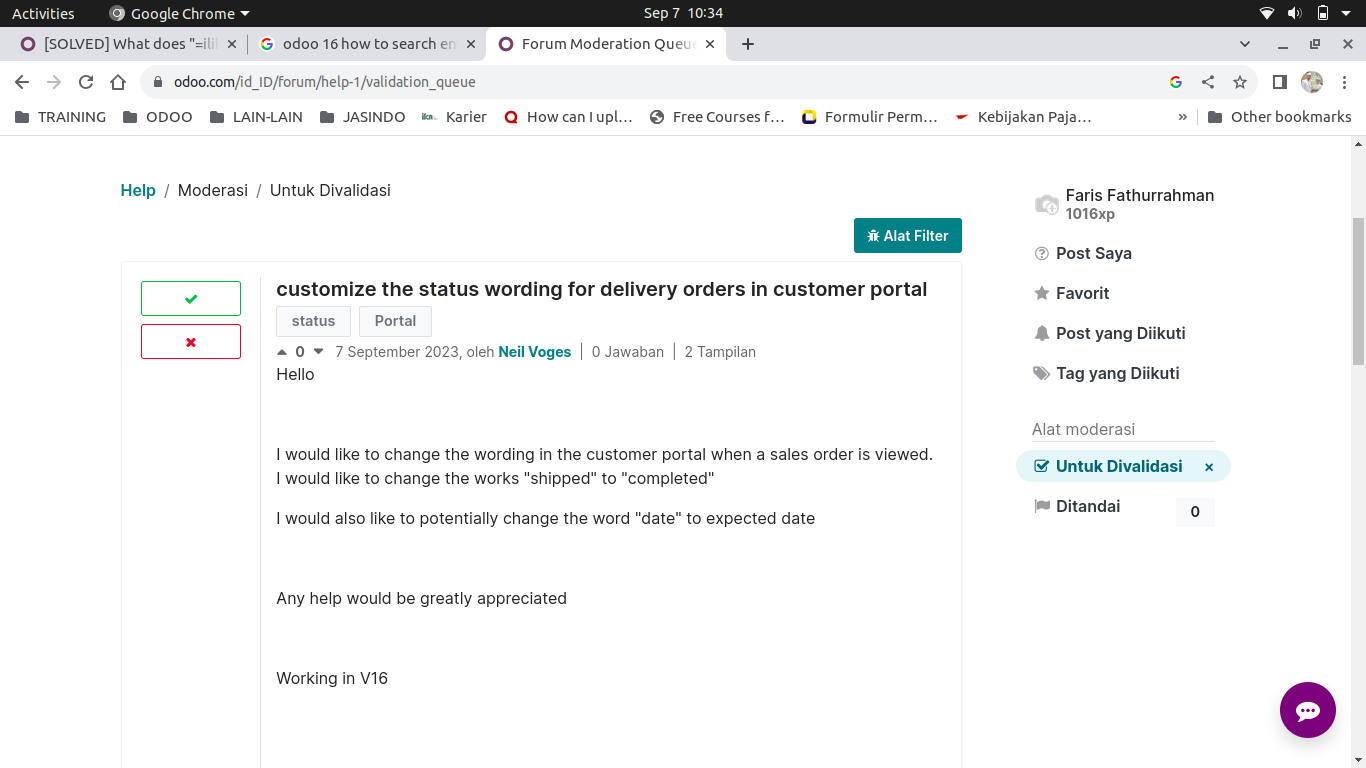Open the Ditandai moderation item
1366x768 pixels.
coord(1088,507)
